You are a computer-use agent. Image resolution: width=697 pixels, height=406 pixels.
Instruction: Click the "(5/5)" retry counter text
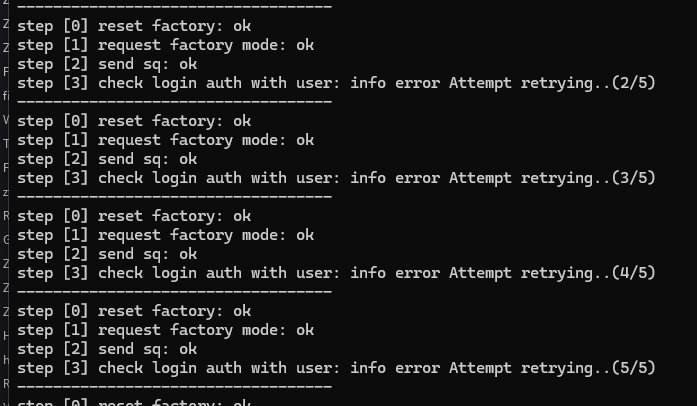coord(631,367)
